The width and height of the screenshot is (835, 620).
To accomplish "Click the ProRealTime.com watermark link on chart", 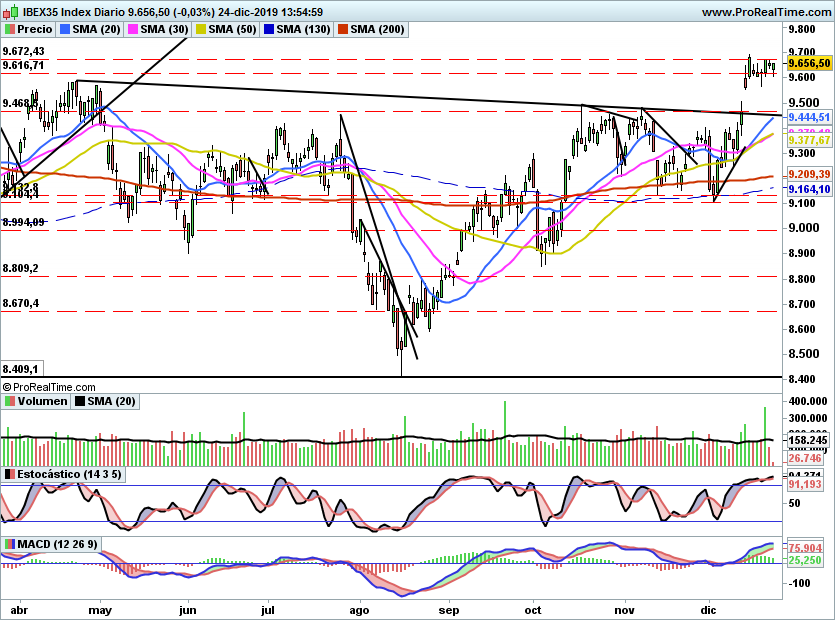I will (50, 384).
